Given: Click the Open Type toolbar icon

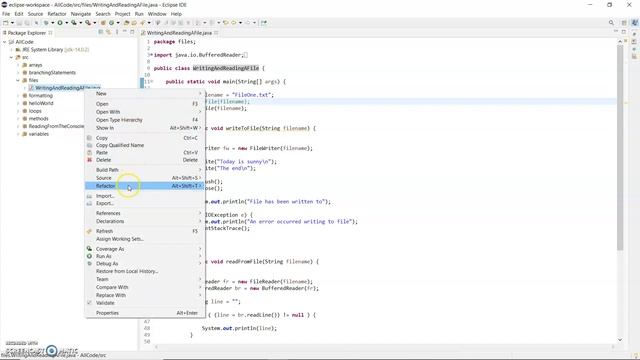Looking at the screenshot, I should click(x=126, y=23).
